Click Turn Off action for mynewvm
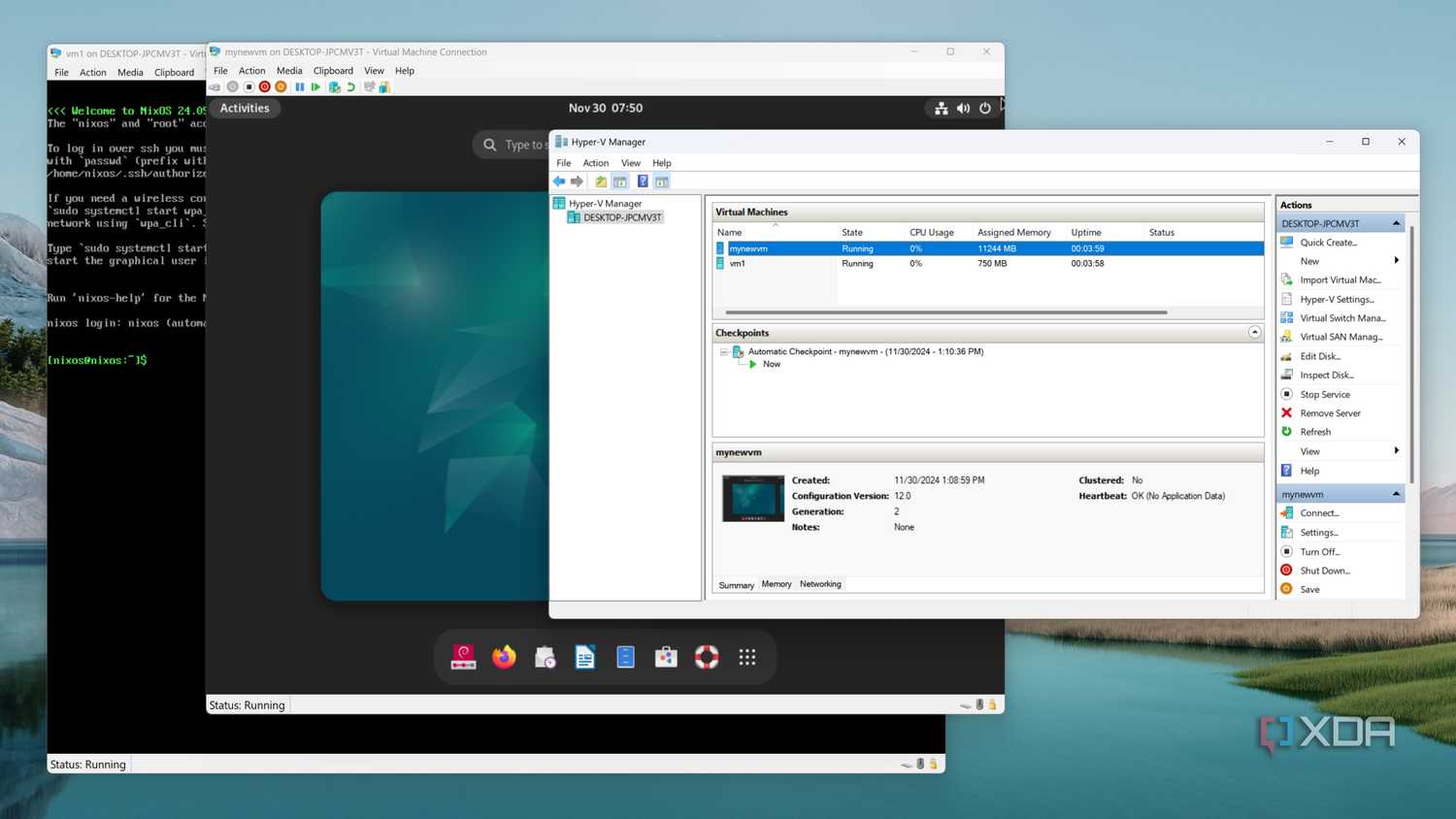Viewport: 1456px width, 819px height. (1319, 551)
